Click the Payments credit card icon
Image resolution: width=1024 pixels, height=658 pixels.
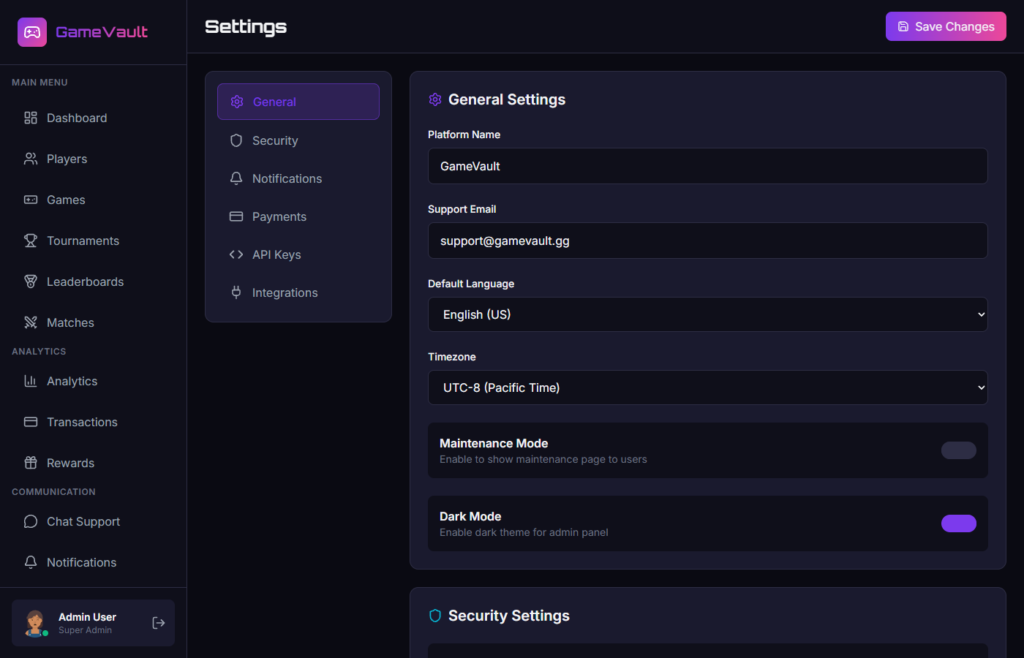point(236,216)
